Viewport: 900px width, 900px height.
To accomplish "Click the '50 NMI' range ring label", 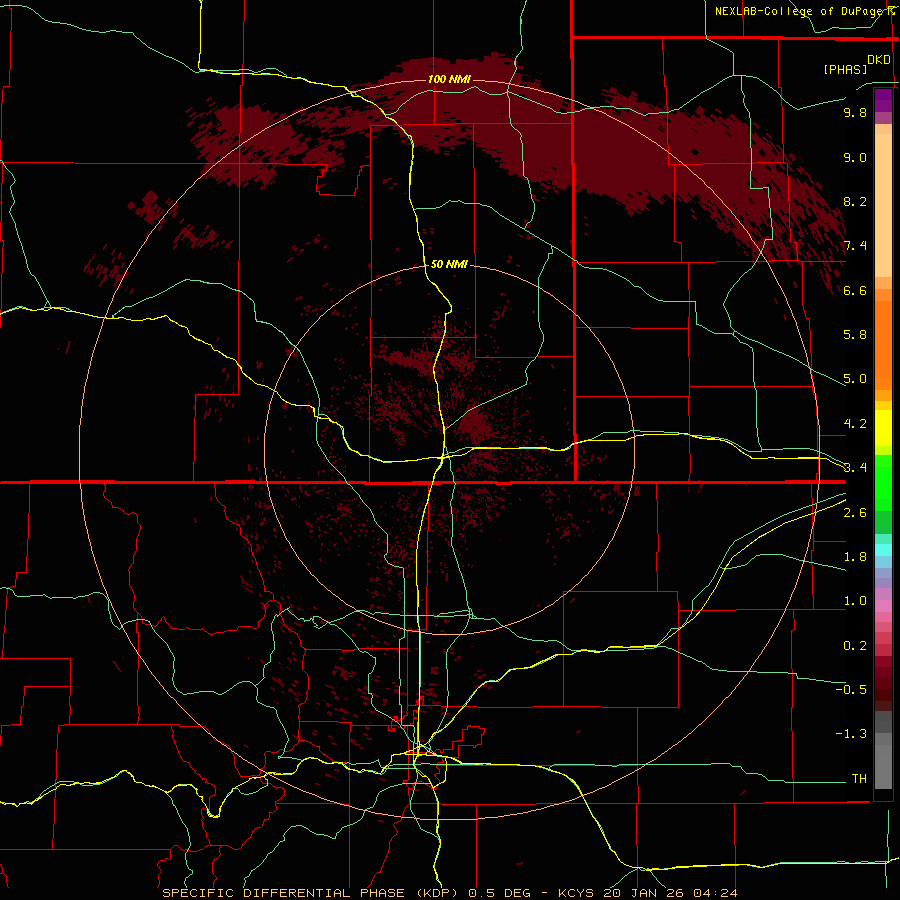I will (x=449, y=264).
